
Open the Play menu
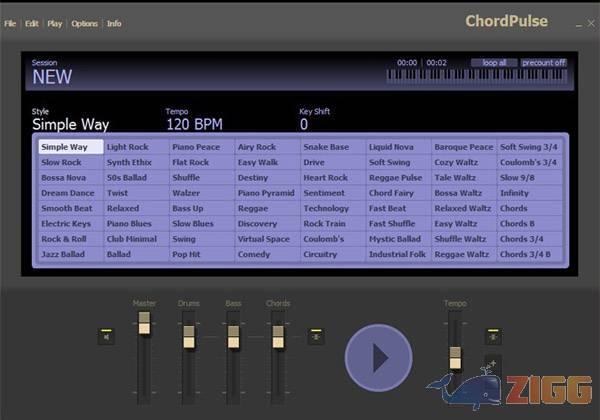click(x=54, y=23)
